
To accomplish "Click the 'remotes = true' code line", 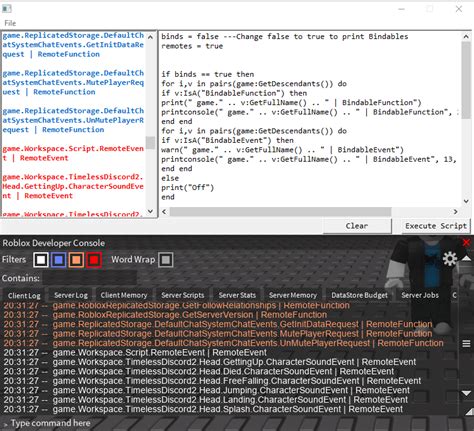I will [x=192, y=46].
